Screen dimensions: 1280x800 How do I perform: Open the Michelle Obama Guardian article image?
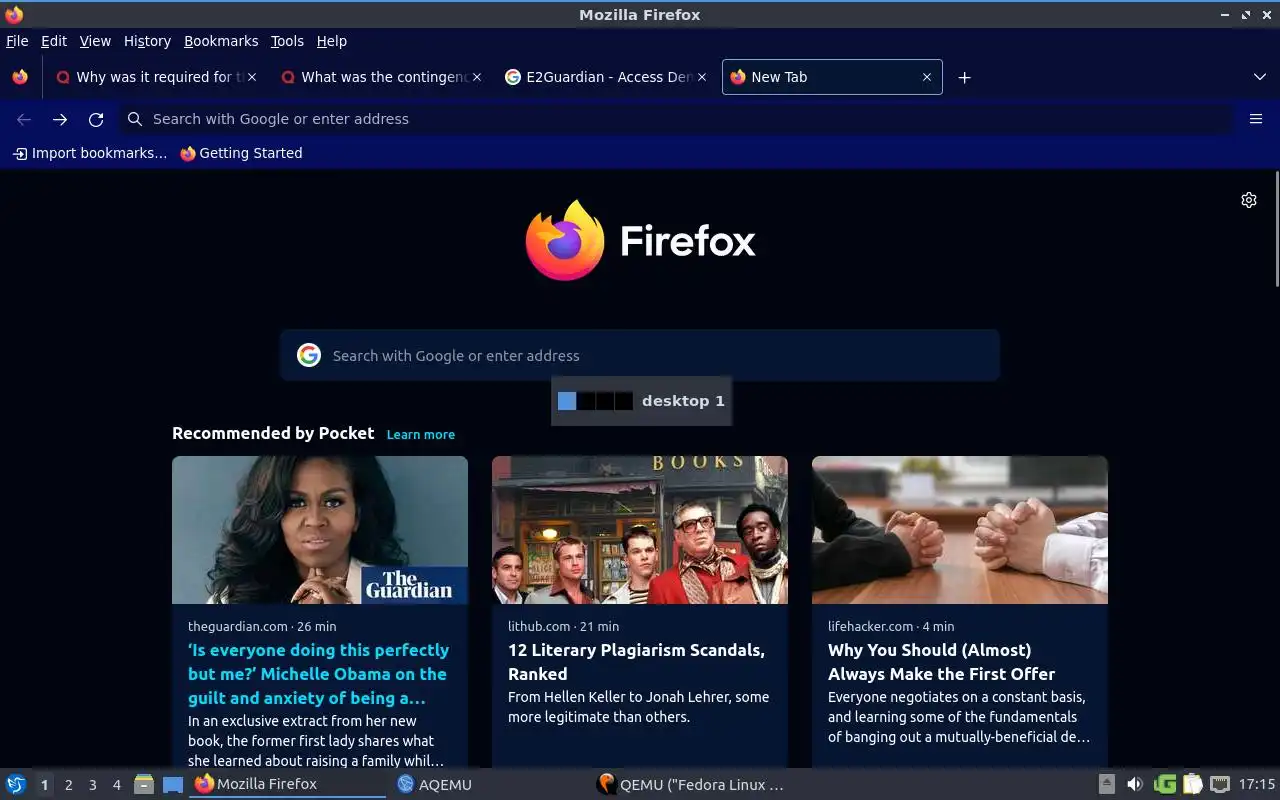click(x=320, y=530)
